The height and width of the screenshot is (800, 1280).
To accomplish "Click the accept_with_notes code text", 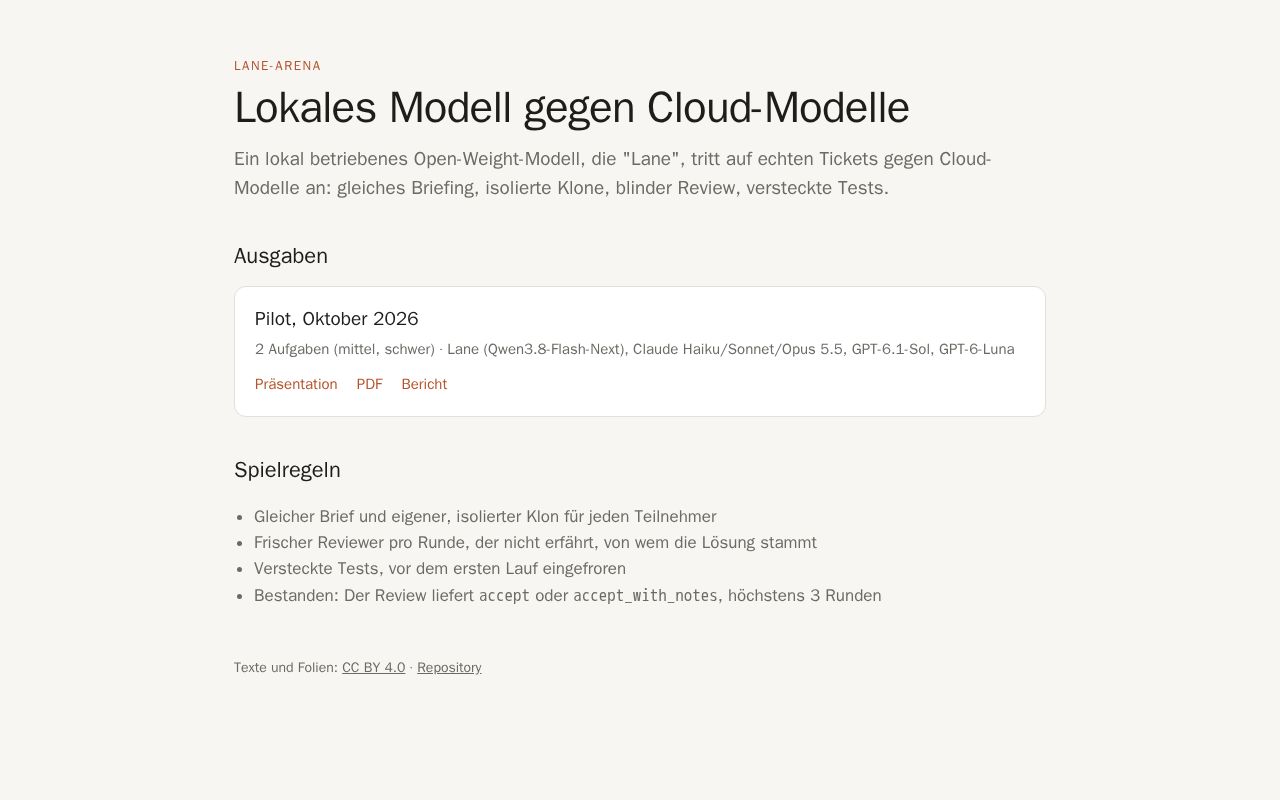I will click(645, 596).
